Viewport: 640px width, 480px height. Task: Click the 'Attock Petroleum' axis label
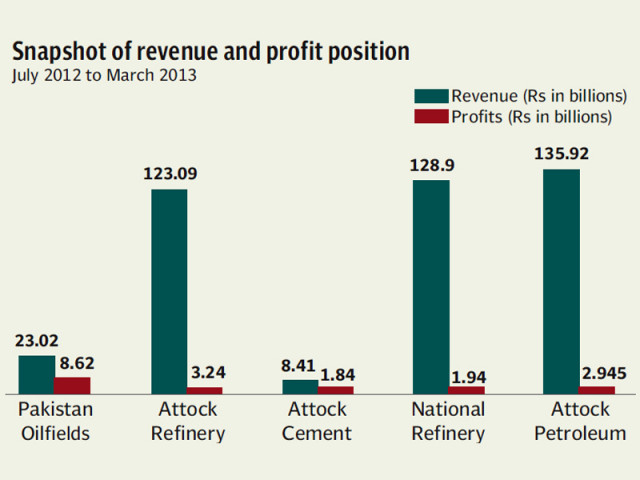(580, 421)
